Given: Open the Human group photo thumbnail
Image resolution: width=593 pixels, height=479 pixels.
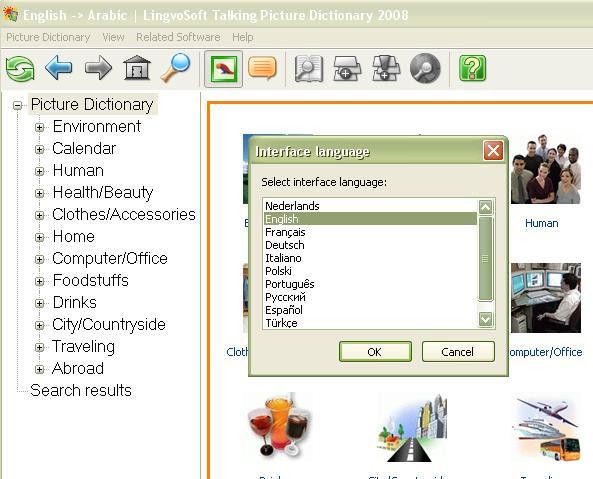Looking at the screenshot, I should click(x=546, y=169).
